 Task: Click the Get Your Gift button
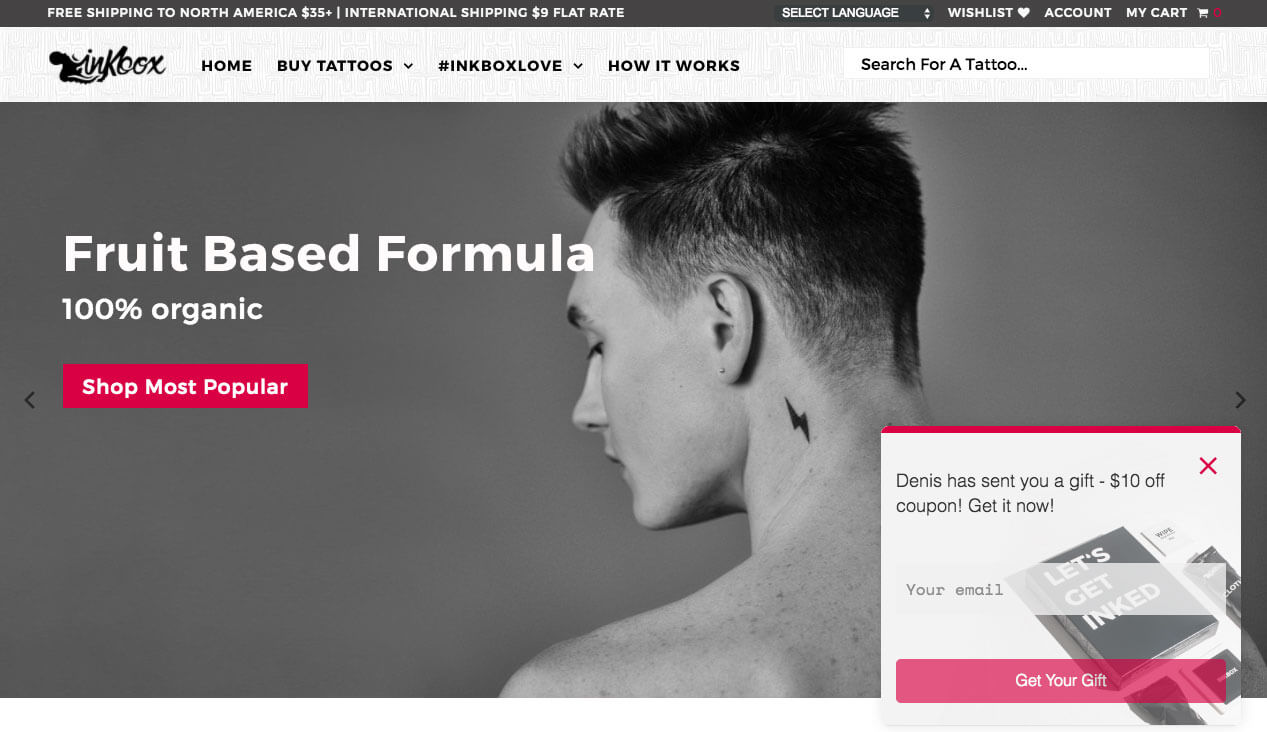click(1060, 681)
